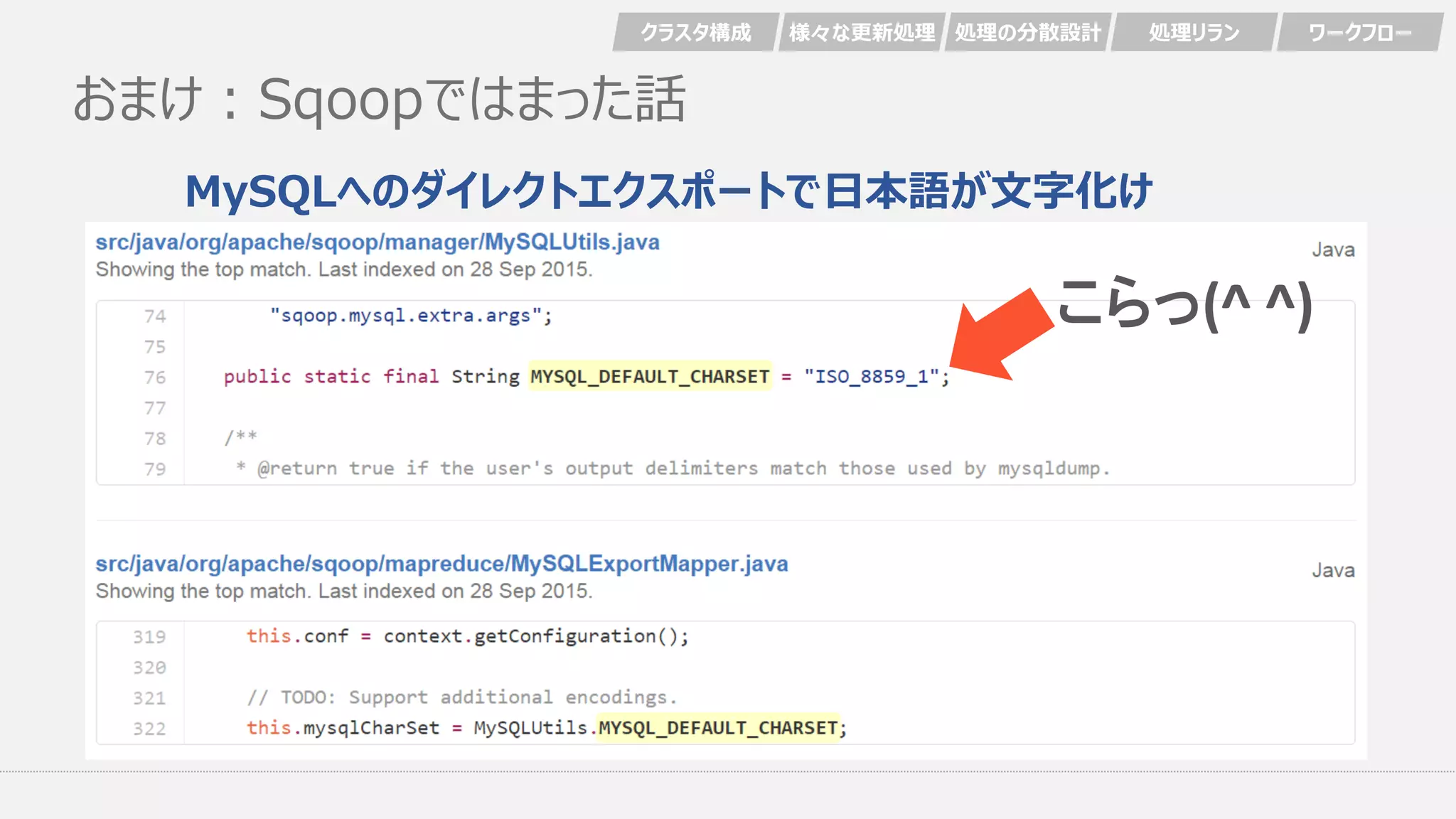The height and width of the screenshot is (819, 1456).
Task: Click the @return true comment line
Action: tap(673, 469)
